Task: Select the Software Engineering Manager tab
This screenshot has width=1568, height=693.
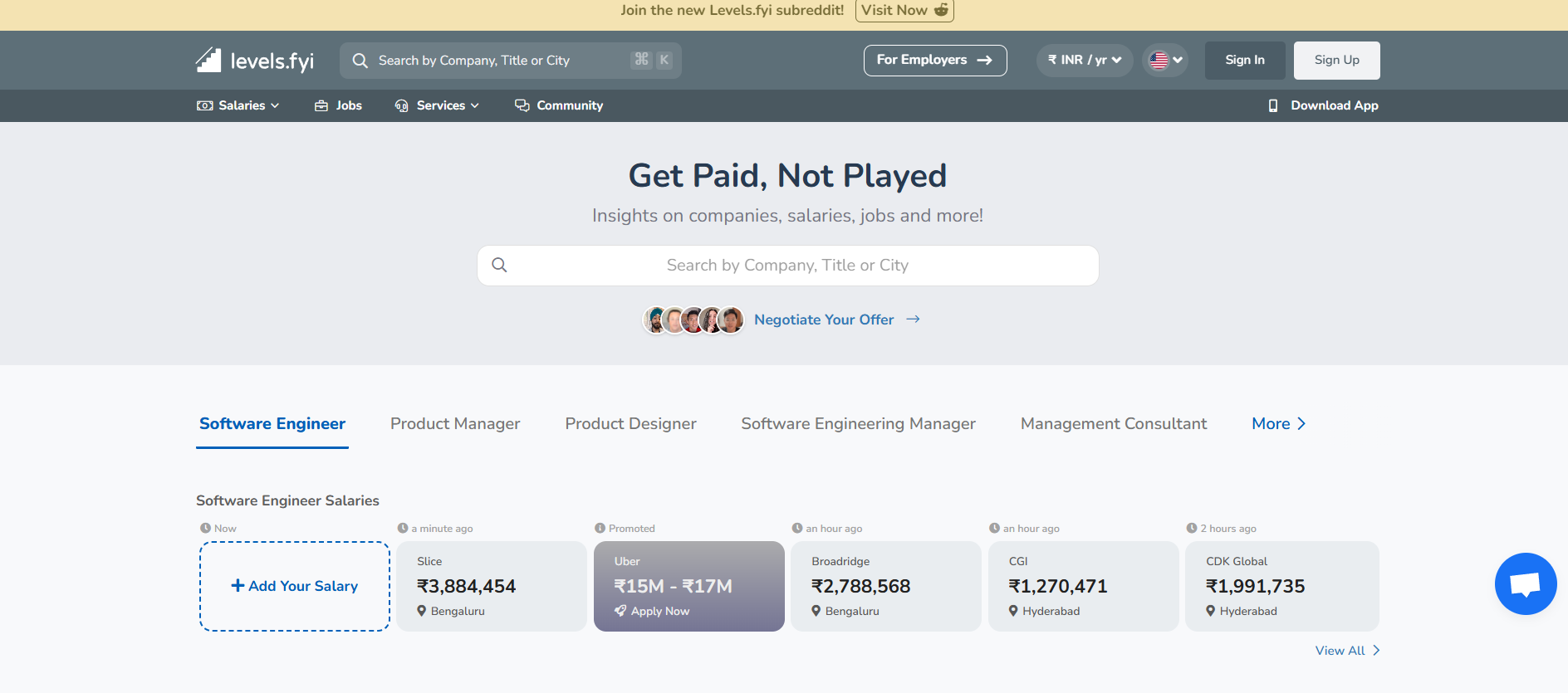Action: [859, 423]
